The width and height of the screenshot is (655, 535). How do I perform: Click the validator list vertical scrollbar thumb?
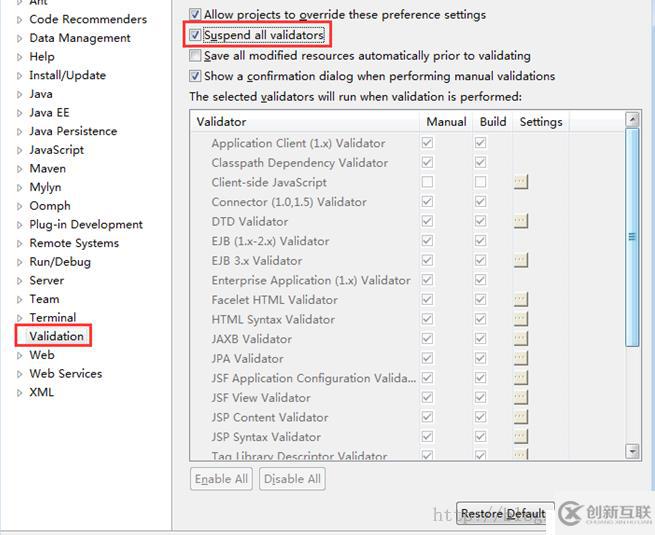(x=632, y=237)
